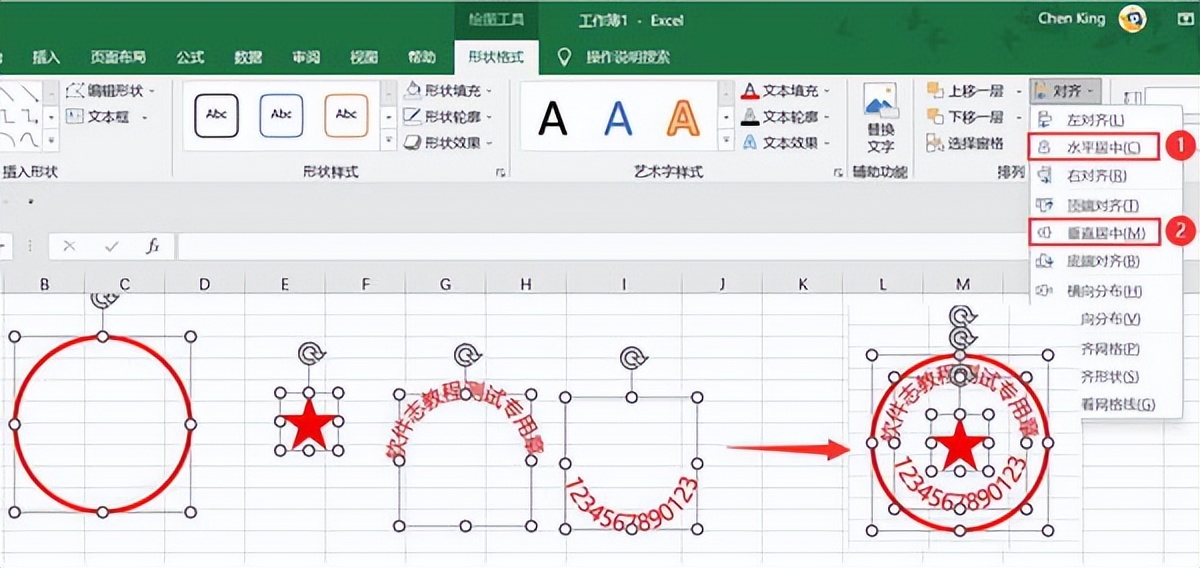Switch to the Help (帮助) tab
1200x568 pixels.
[422, 57]
